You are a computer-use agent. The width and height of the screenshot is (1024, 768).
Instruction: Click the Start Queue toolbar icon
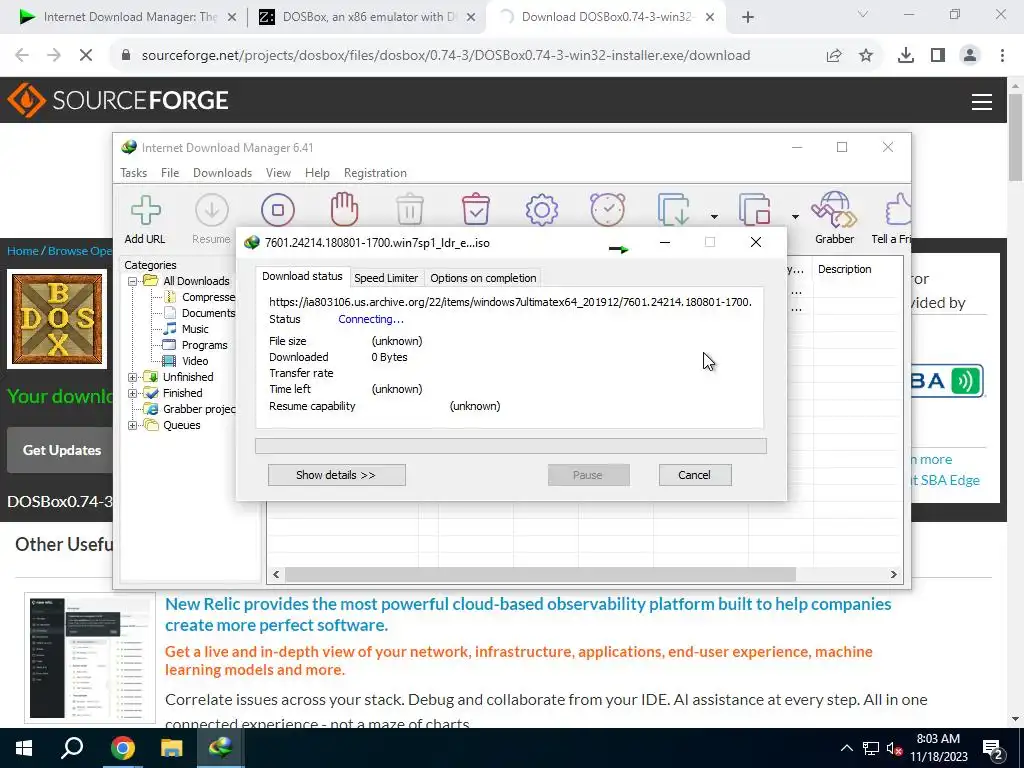[x=673, y=209]
